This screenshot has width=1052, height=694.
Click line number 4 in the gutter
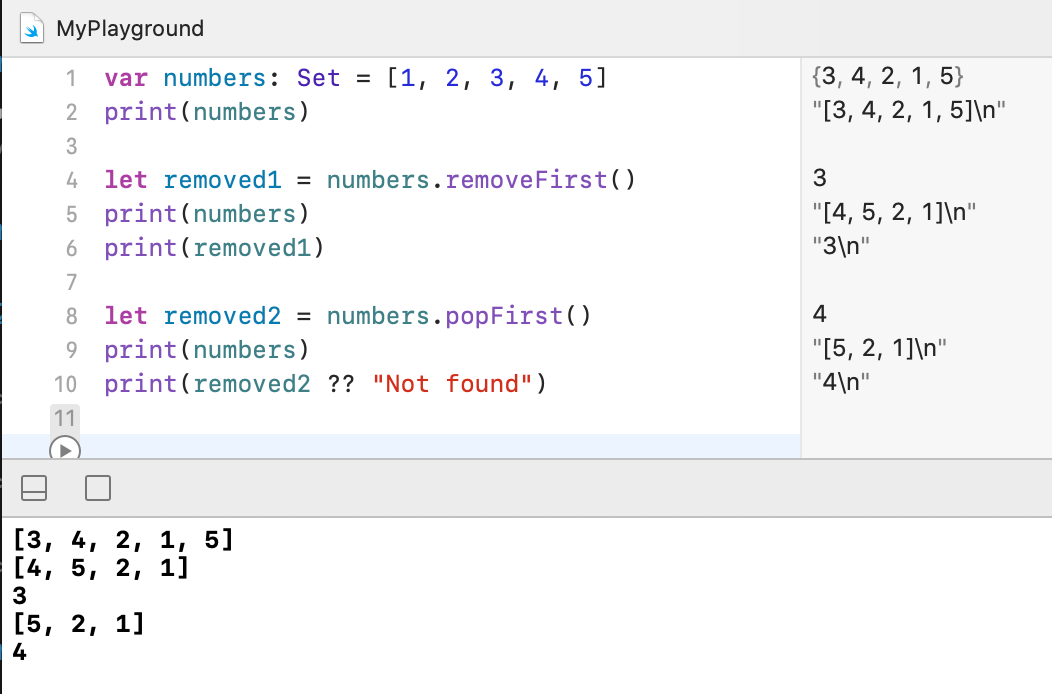coord(71,181)
